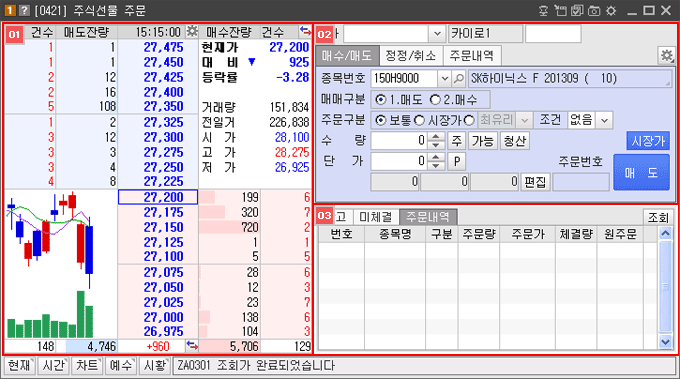Expand the 종목번호 150H9000 dropdown
This screenshot has height=379, width=680.
(444, 78)
